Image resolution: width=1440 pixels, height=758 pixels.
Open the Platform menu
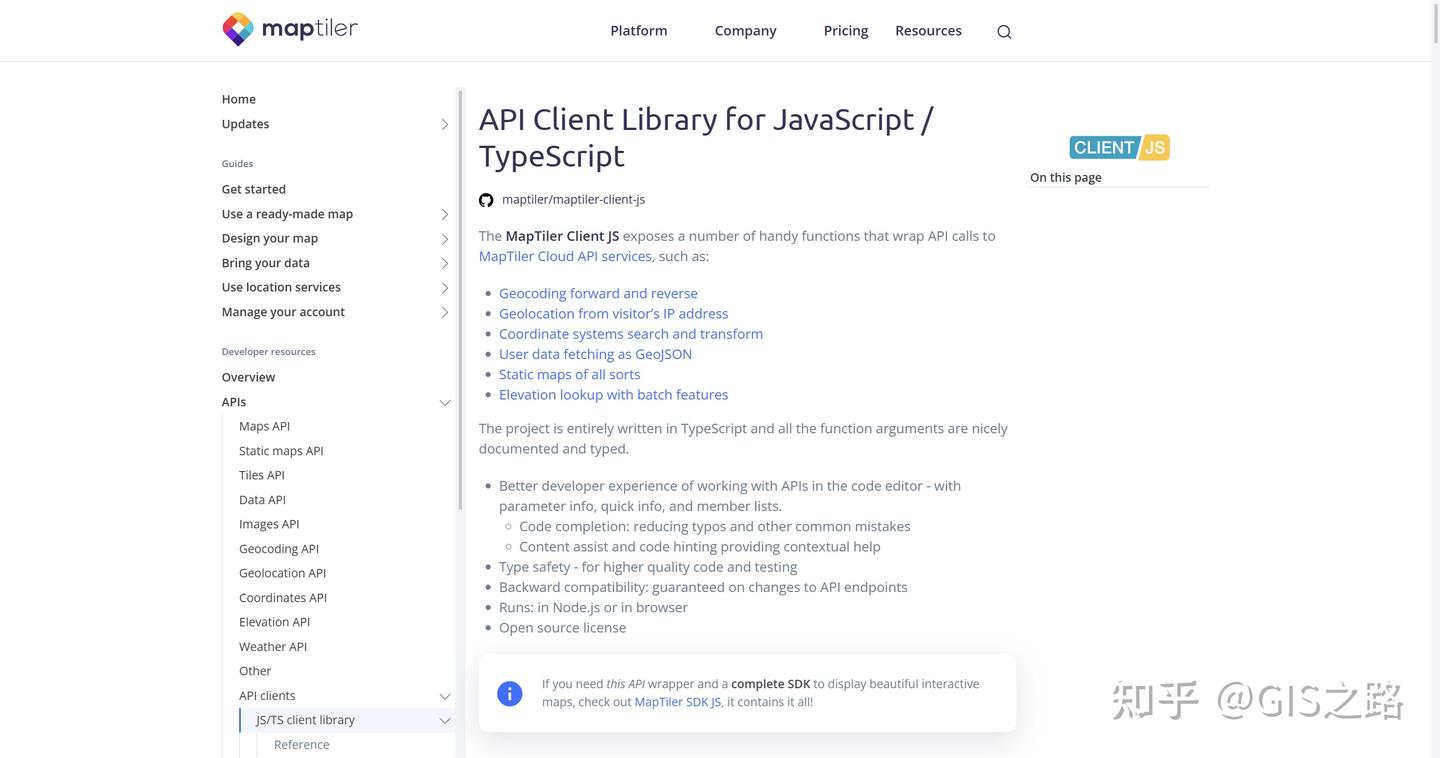click(639, 31)
